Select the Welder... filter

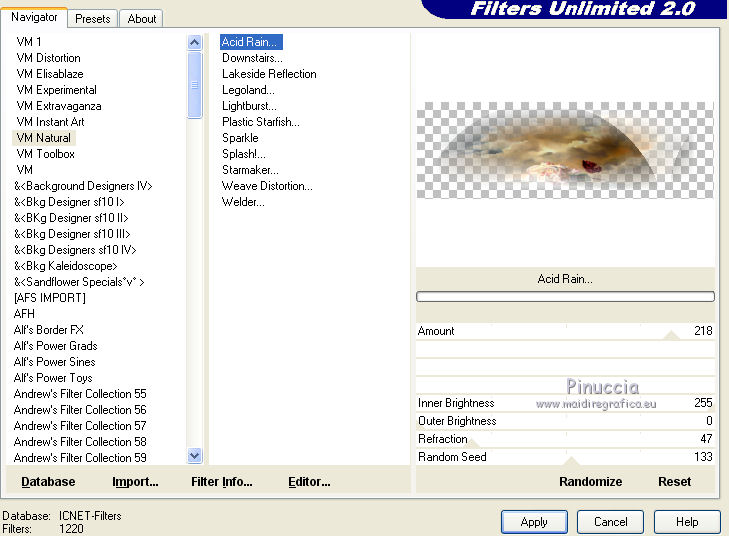pyautogui.click(x=243, y=202)
